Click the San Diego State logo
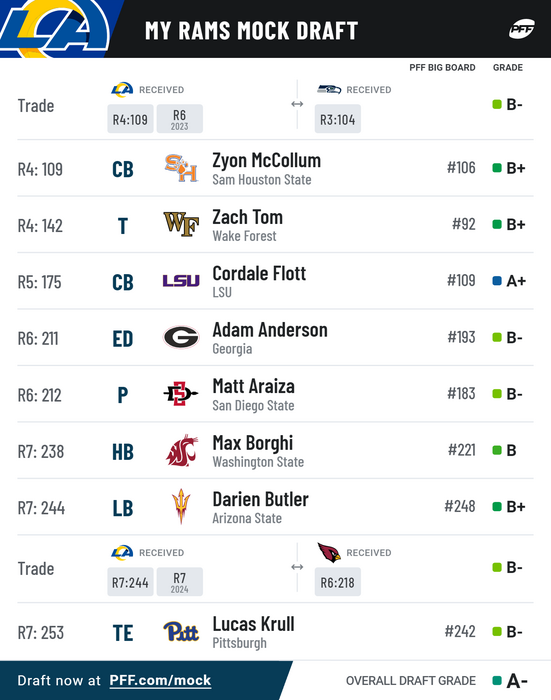This screenshot has width=551, height=700. [180, 393]
